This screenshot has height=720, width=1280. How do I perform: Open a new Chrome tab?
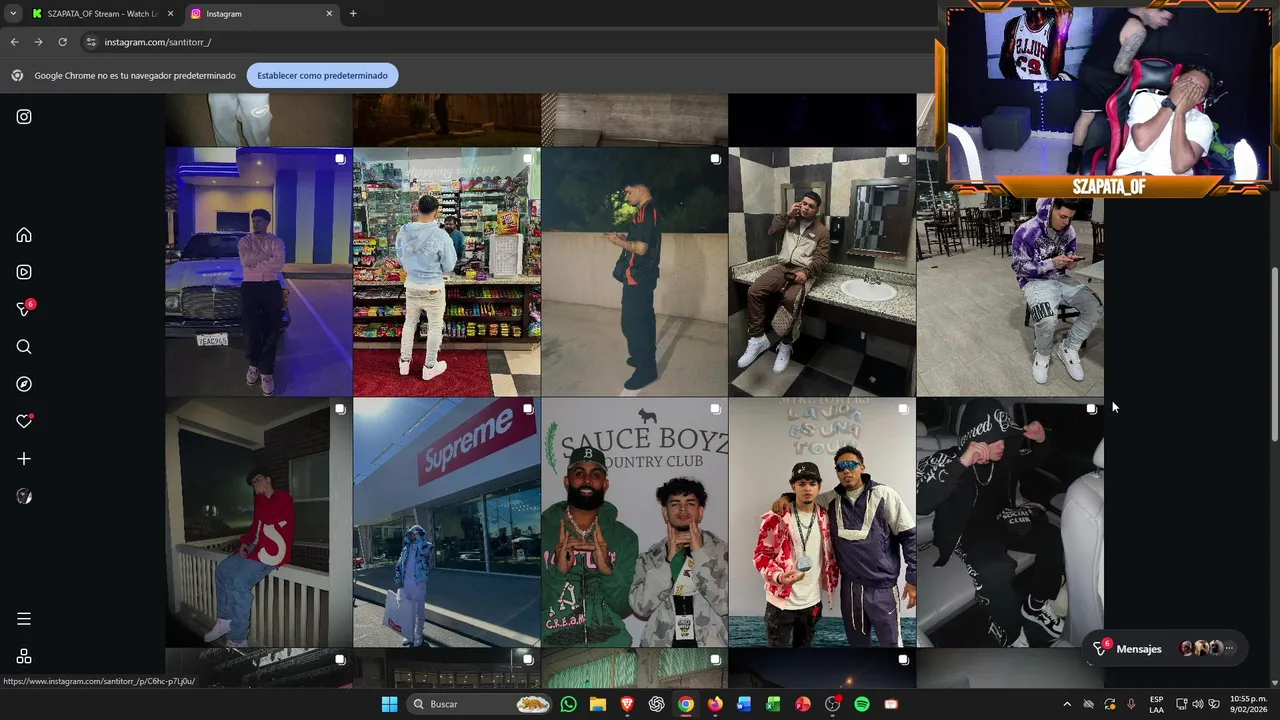click(353, 14)
